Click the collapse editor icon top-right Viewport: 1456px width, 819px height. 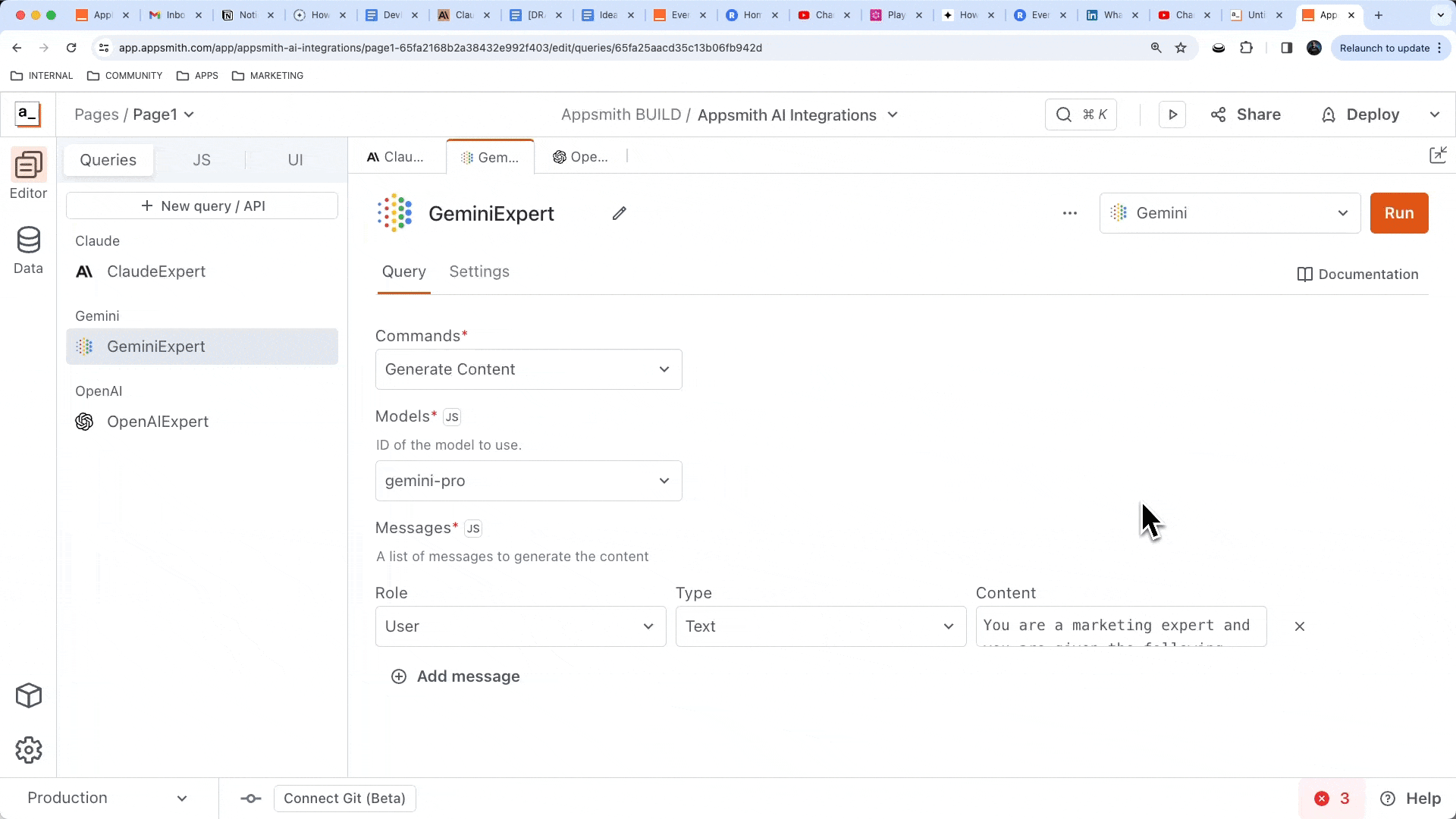[1438, 155]
